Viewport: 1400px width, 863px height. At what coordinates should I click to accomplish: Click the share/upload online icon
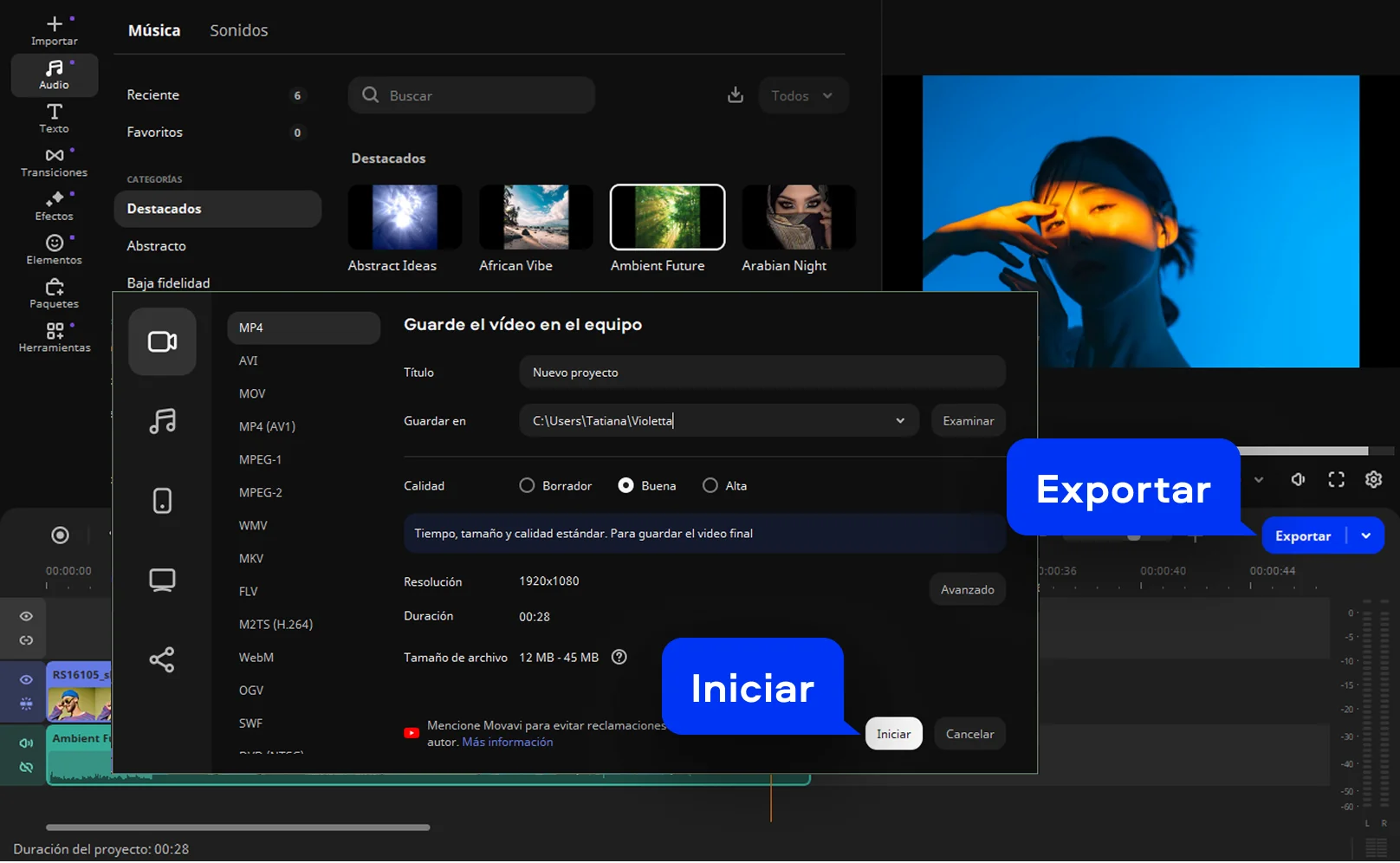point(162,659)
